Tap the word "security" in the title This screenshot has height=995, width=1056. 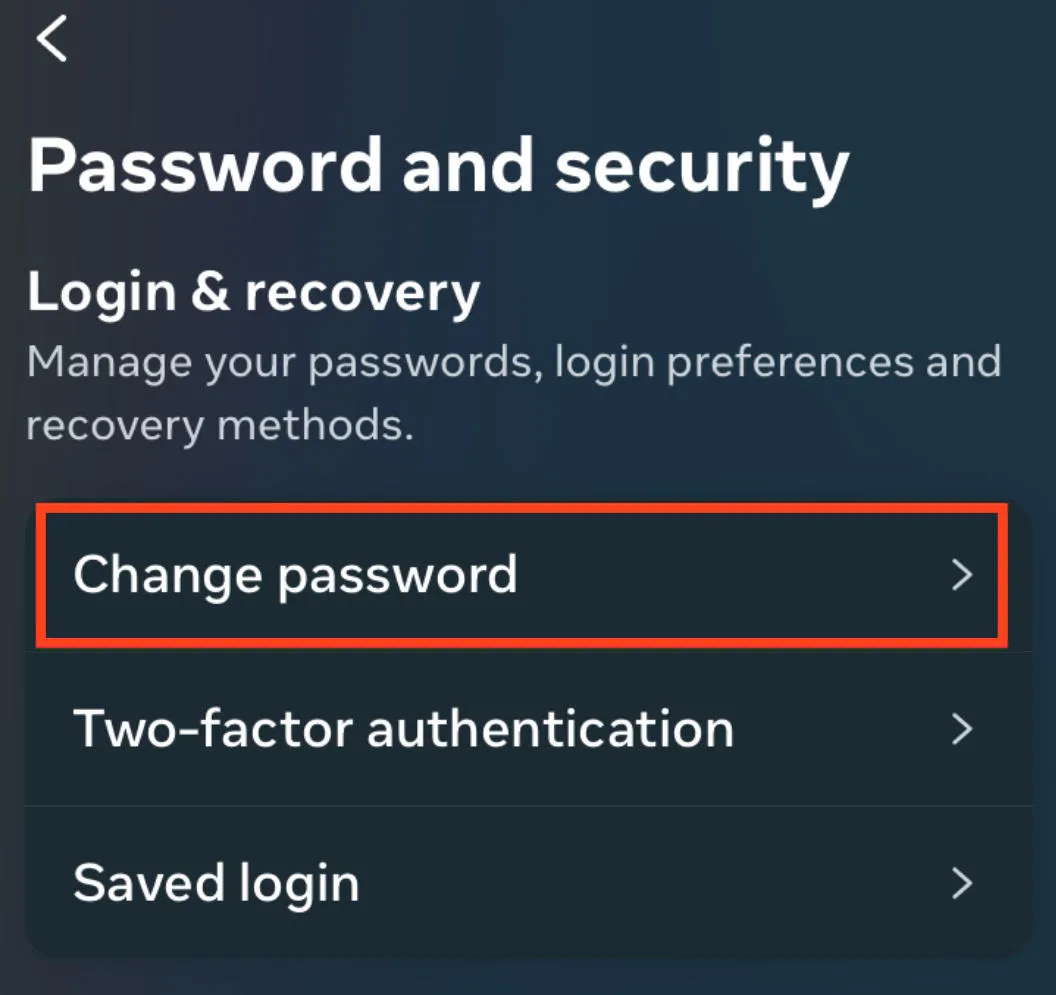702,167
